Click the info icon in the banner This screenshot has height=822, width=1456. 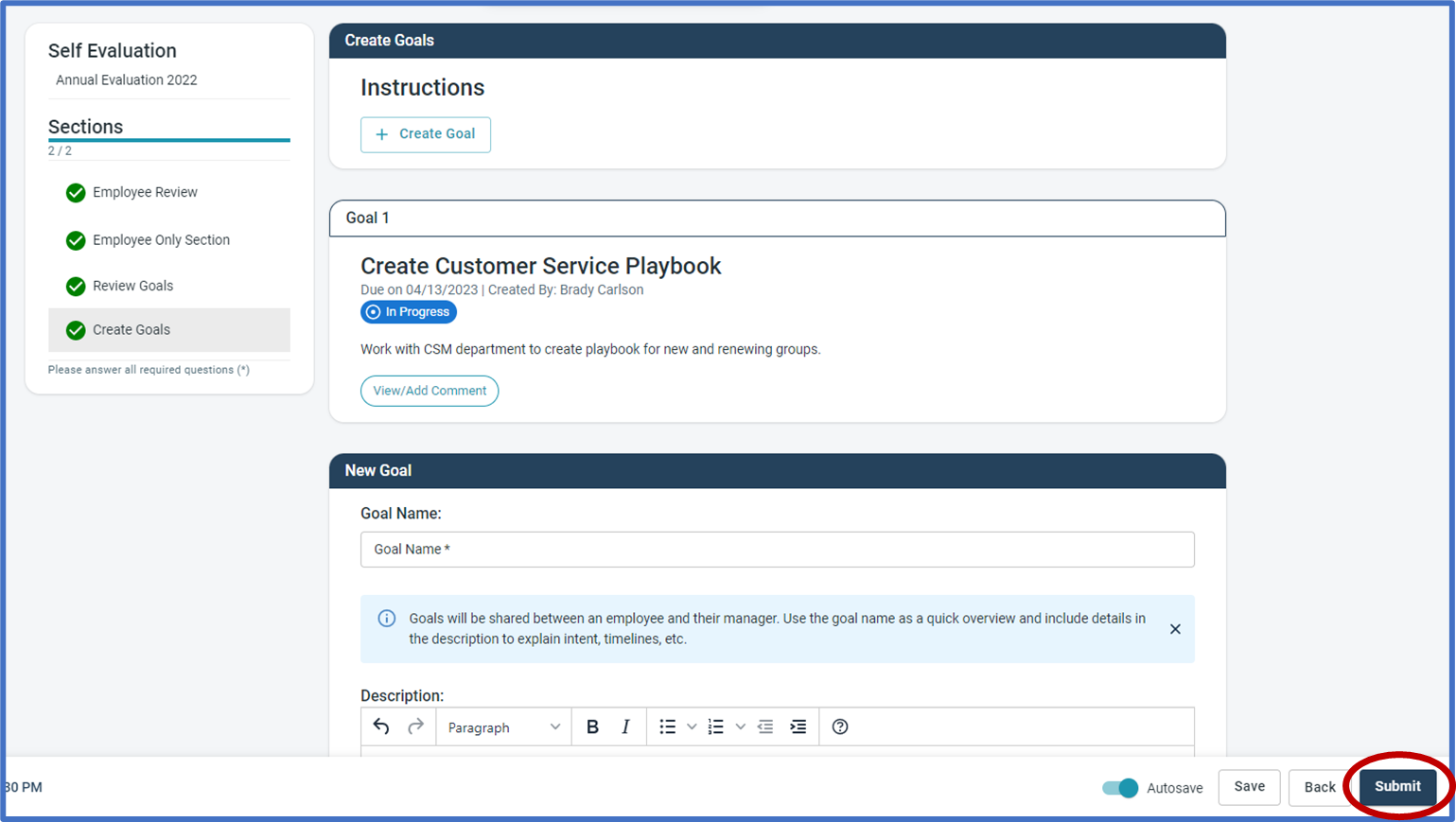387,619
